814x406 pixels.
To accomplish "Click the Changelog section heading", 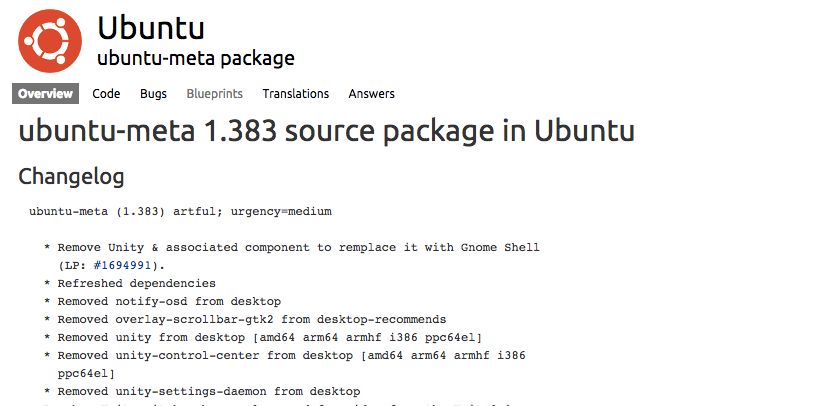I will pos(71,177).
